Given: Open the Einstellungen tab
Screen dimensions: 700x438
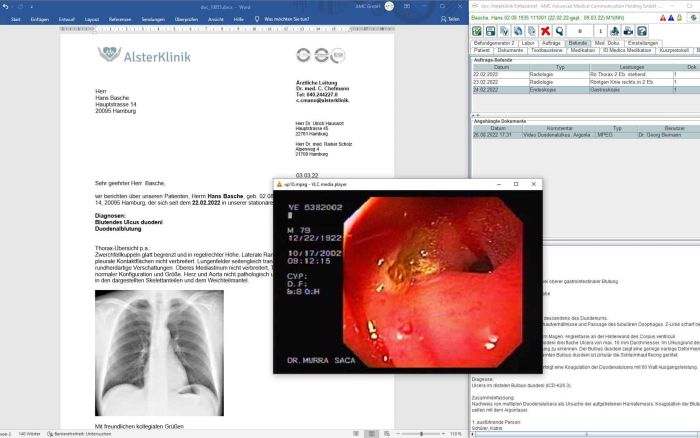Looking at the screenshot, I should coord(643,43).
